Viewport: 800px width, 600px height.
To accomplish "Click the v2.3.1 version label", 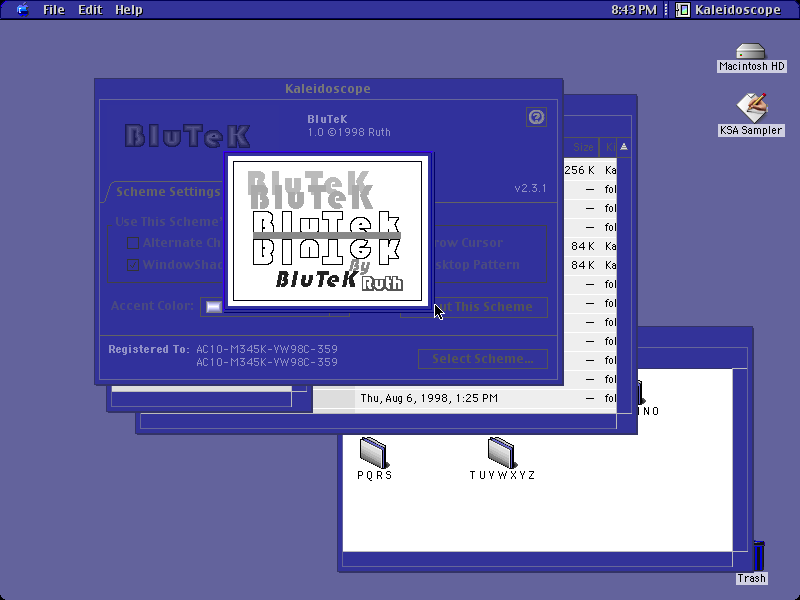I will [531, 188].
